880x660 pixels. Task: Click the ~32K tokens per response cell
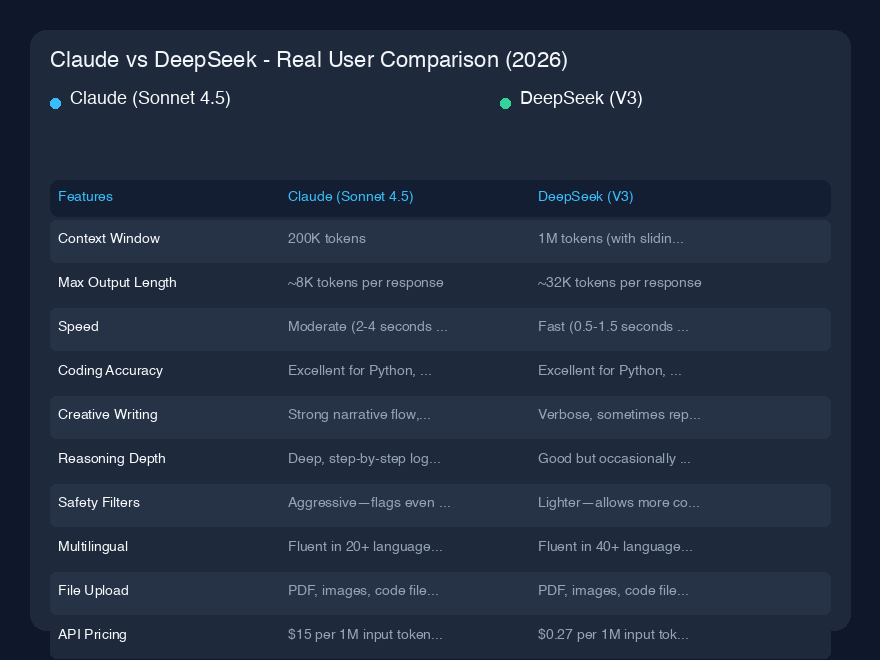pyautogui.click(x=620, y=282)
